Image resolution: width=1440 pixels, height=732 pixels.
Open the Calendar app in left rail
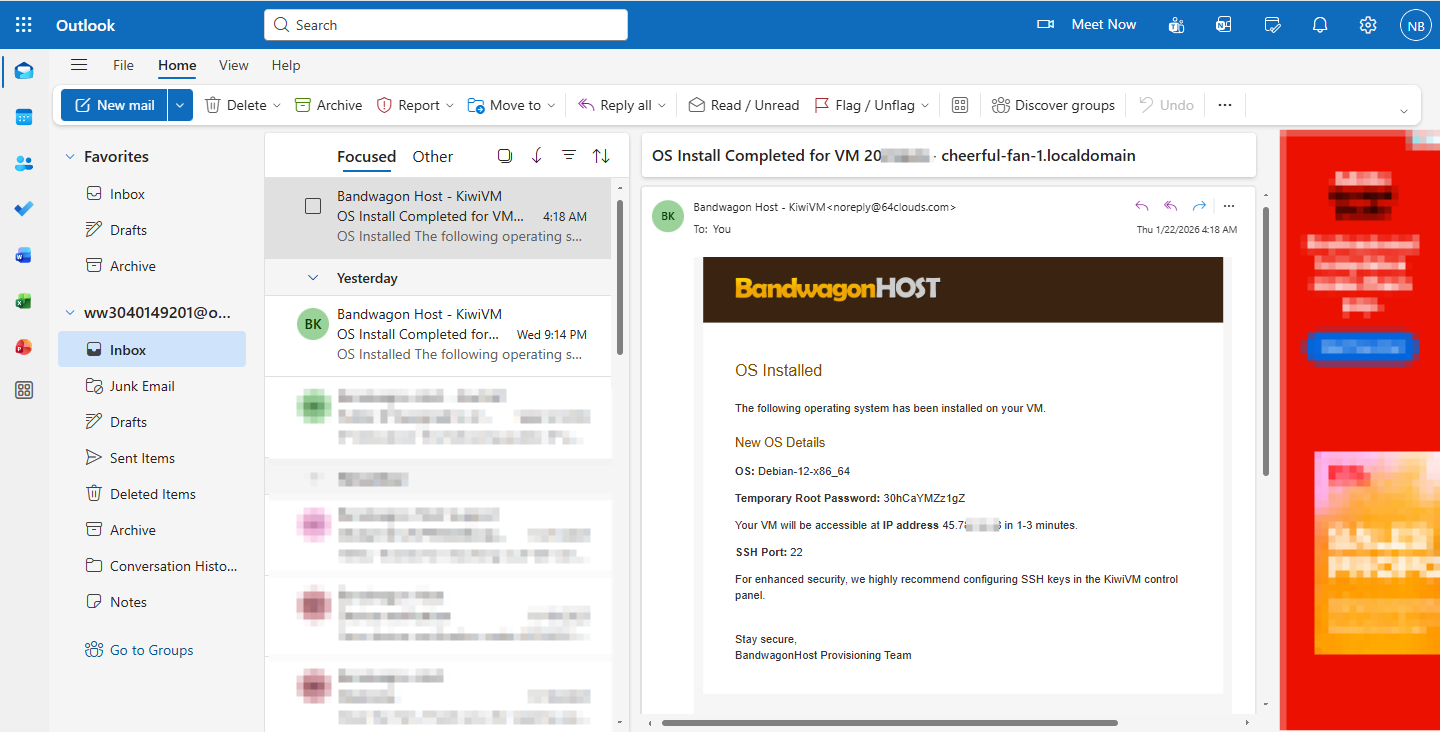click(24, 117)
